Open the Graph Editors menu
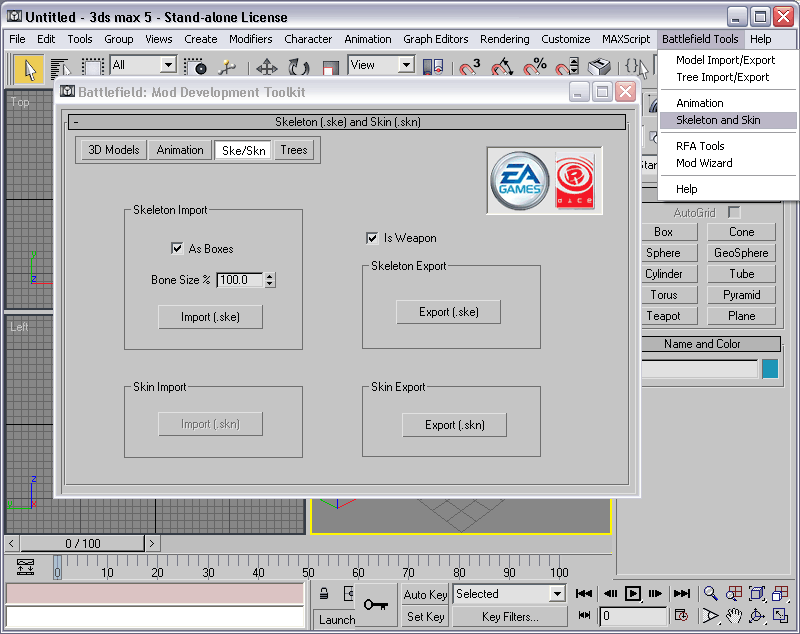 tap(436, 39)
